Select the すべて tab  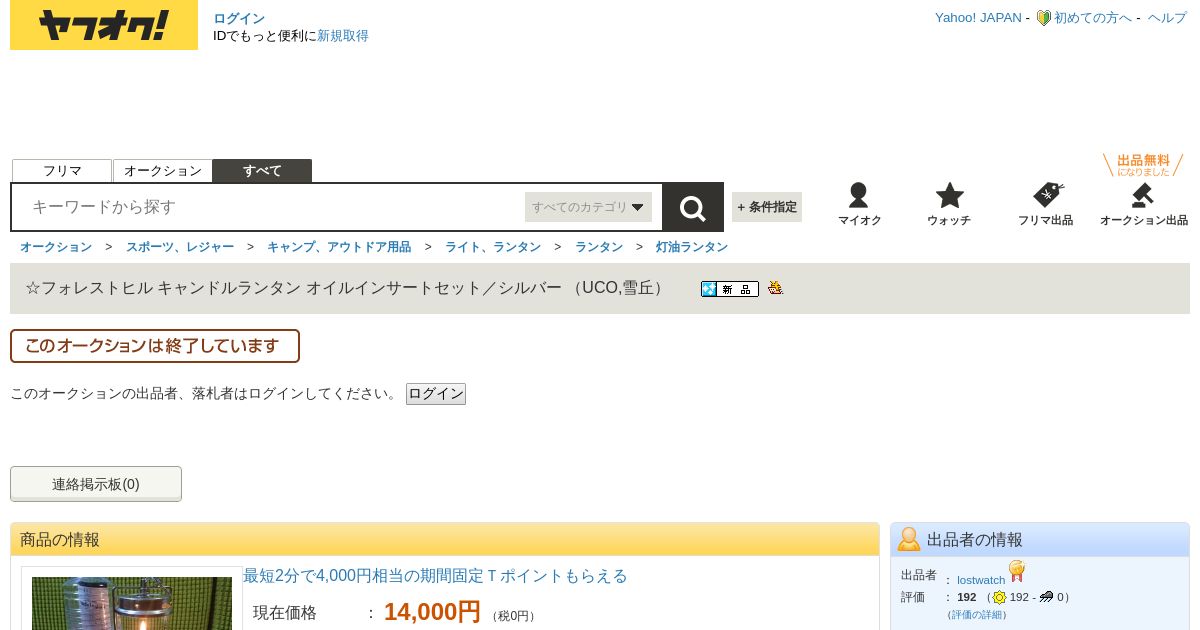tap(262, 171)
